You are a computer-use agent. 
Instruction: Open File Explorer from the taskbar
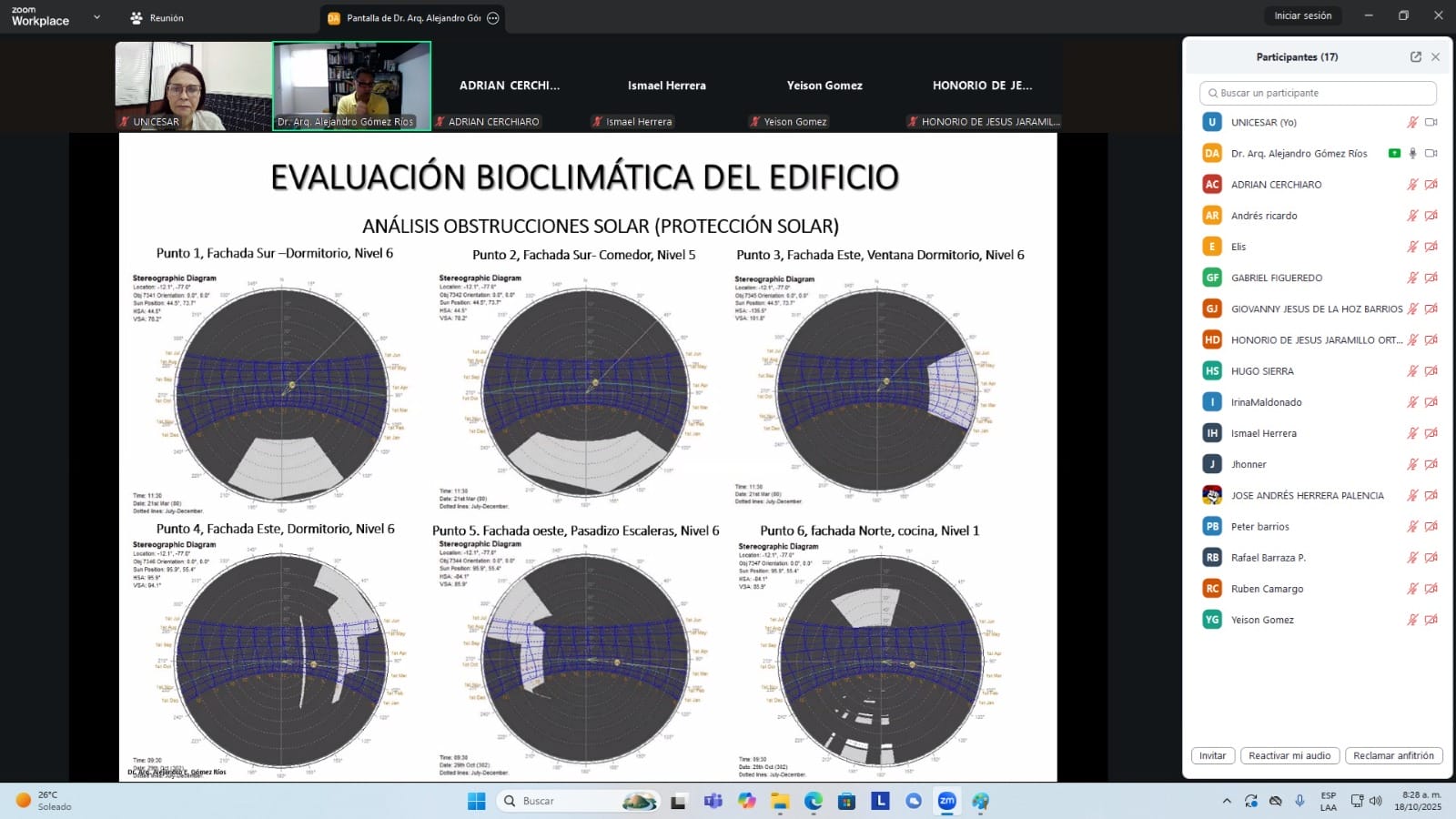tap(780, 801)
